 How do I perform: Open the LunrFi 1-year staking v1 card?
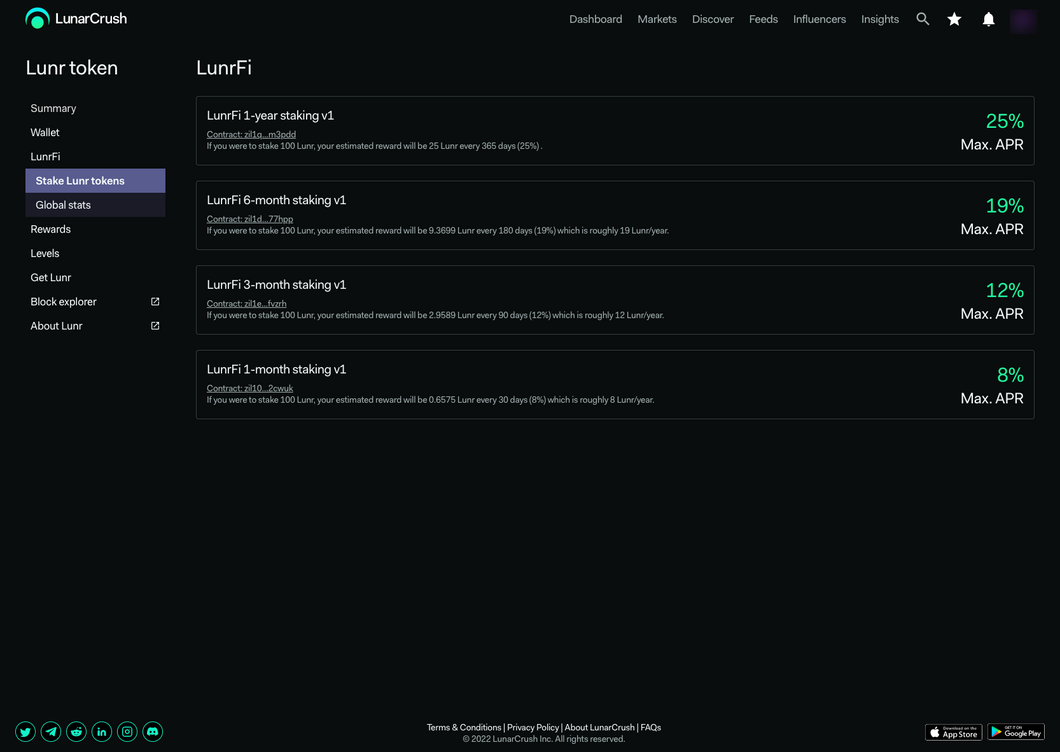coord(615,131)
